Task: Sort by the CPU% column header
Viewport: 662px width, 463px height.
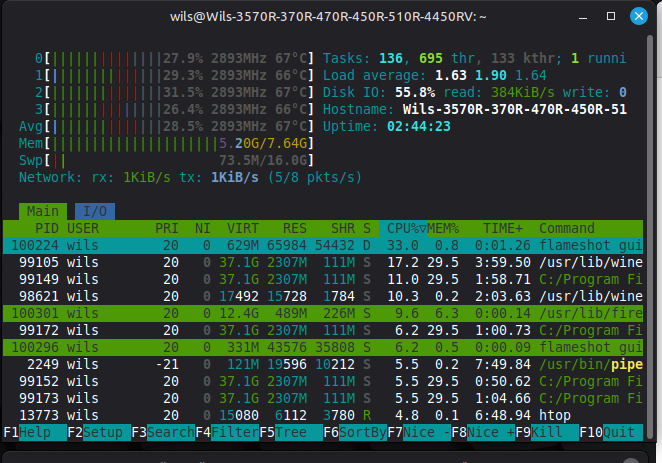Action: (x=404, y=228)
